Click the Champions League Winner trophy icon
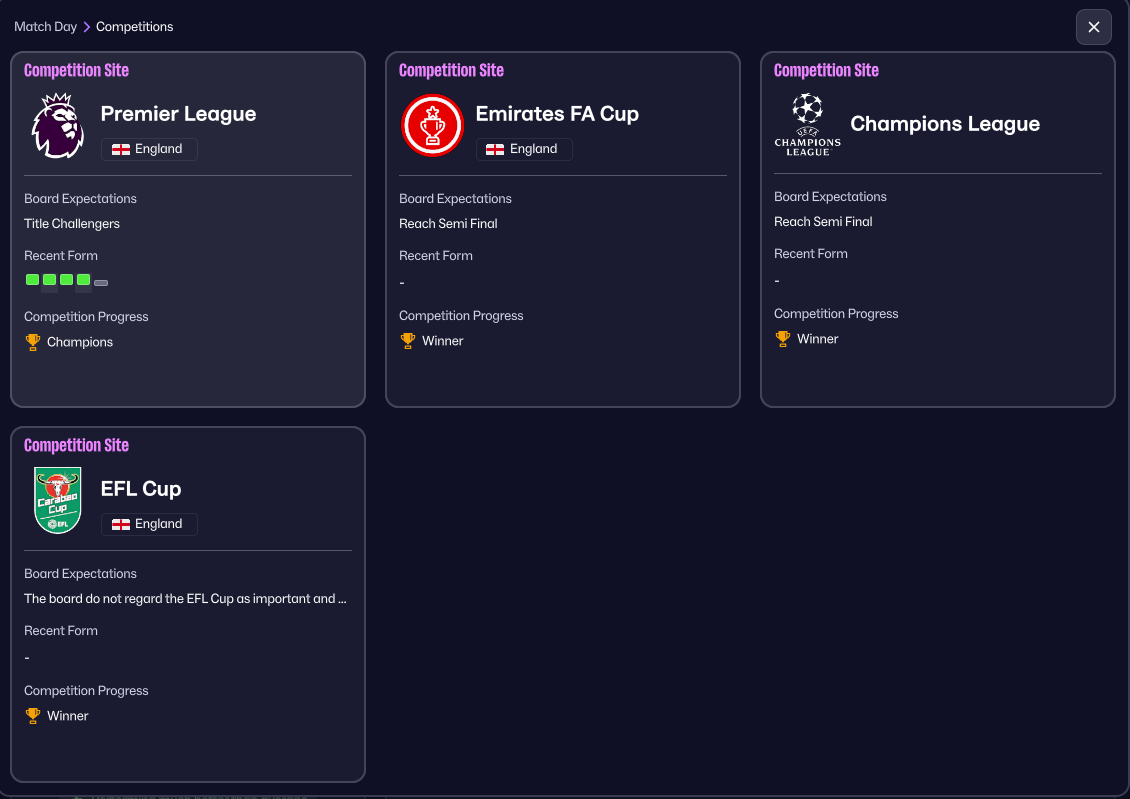The width and height of the screenshot is (1130, 799). pyautogui.click(x=783, y=339)
